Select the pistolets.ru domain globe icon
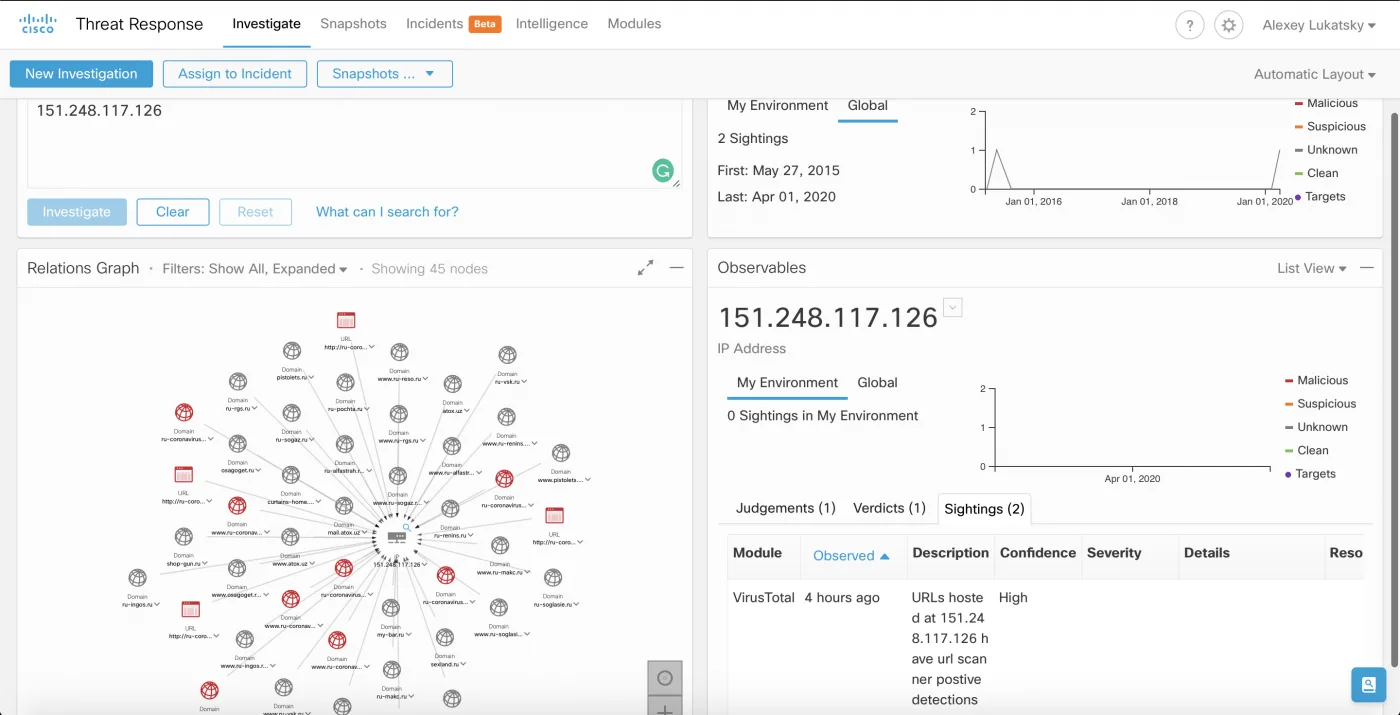This screenshot has width=1400, height=715. (291, 351)
